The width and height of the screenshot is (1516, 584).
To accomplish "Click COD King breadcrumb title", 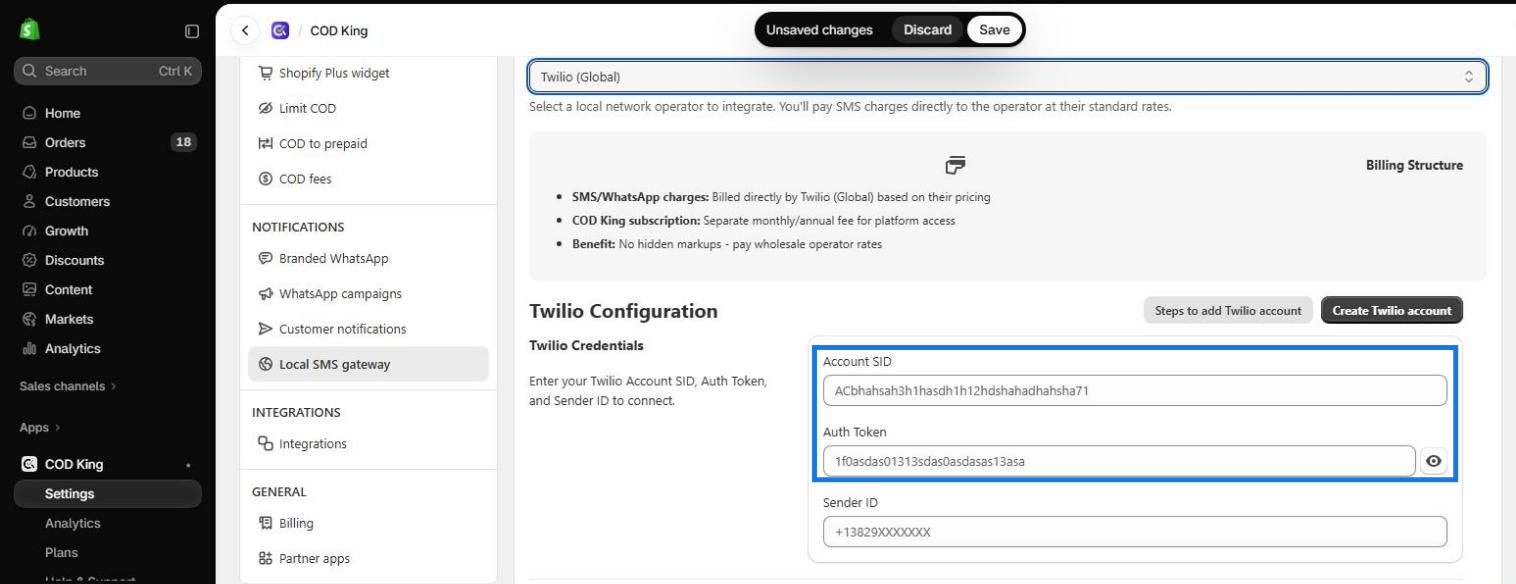I will coord(339,31).
